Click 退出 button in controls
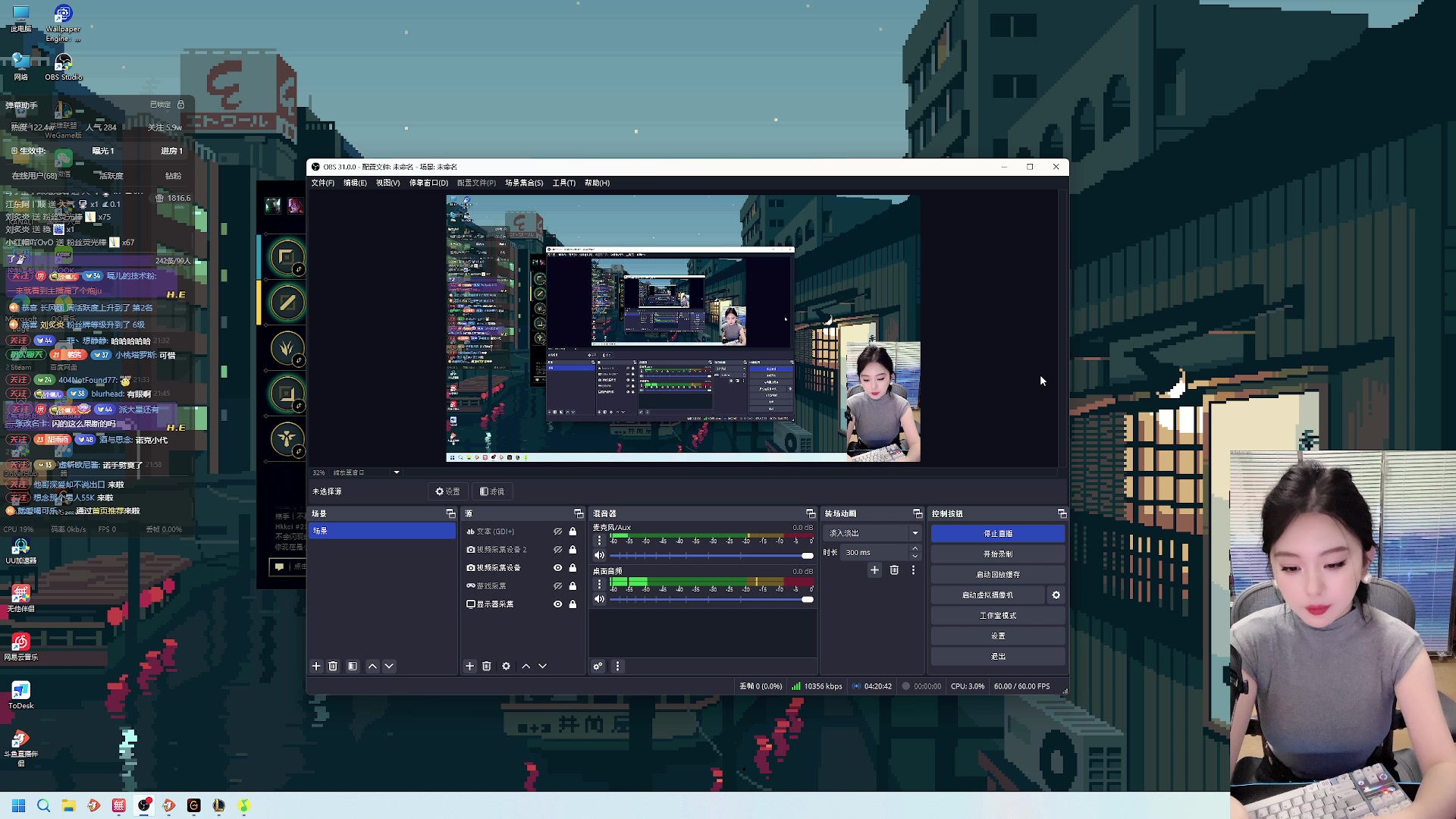The width and height of the screenshot is (1456, 819). click(998, 657)
